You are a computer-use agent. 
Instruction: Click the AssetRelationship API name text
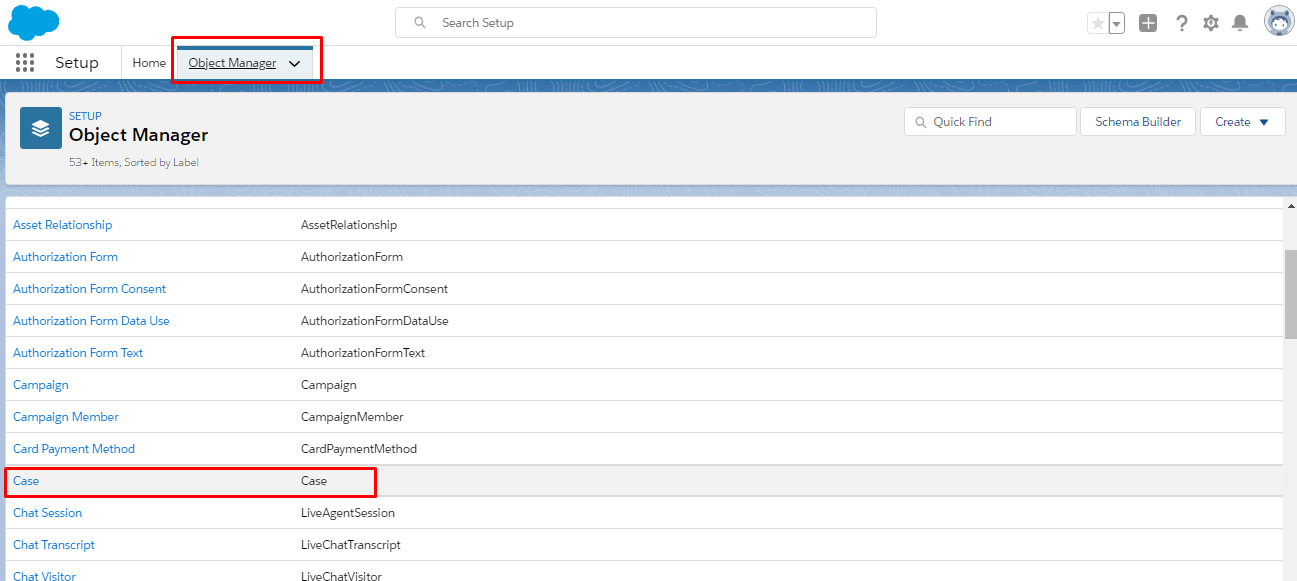click(349, 225)
